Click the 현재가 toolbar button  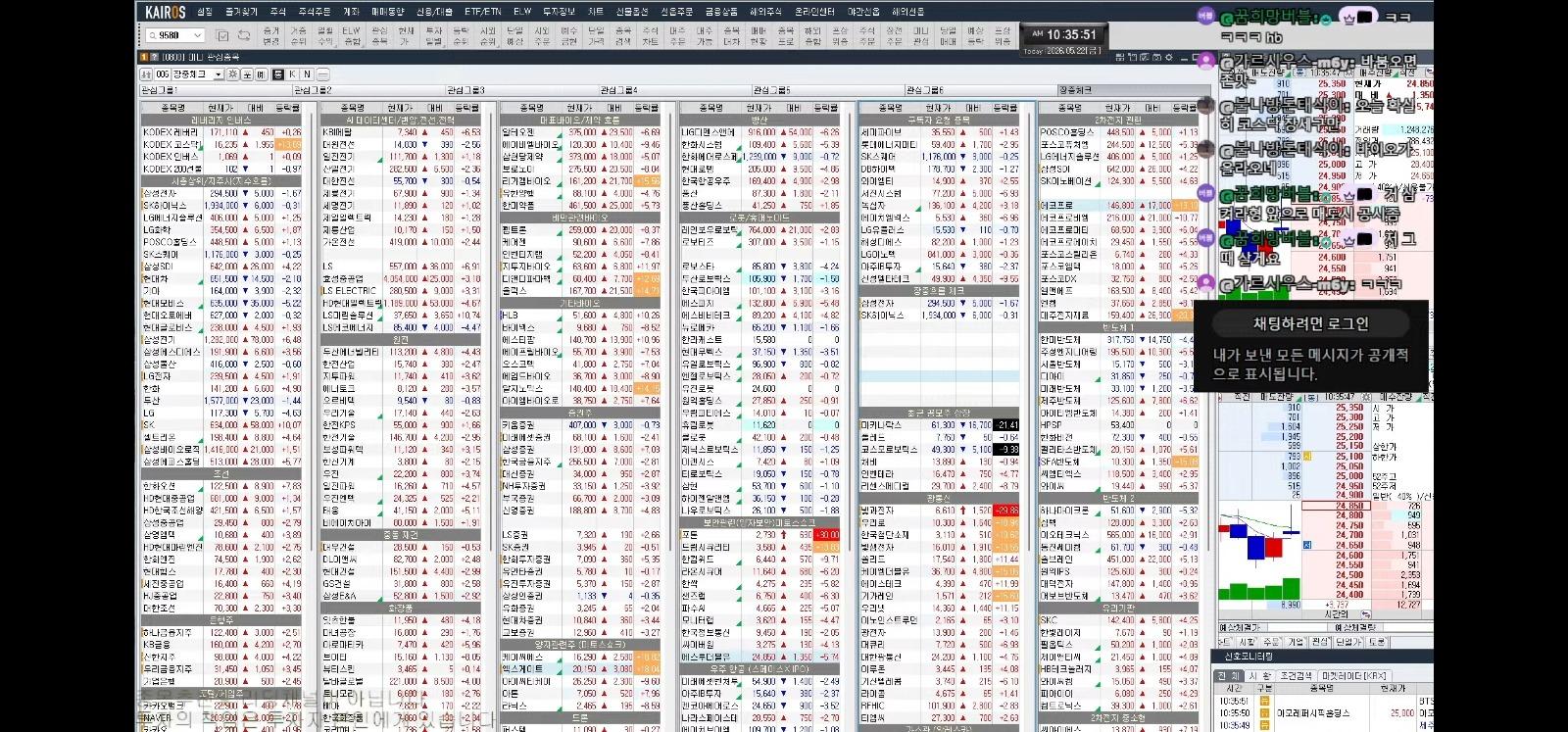[407, 36]
